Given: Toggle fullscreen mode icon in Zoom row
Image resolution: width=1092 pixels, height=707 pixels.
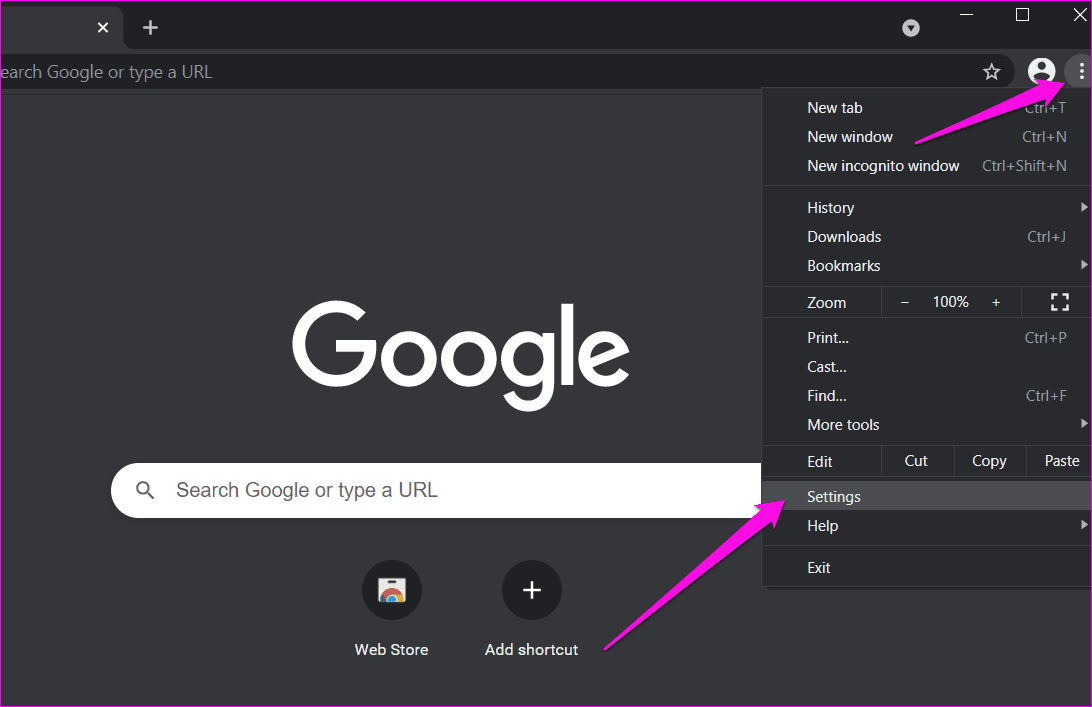Looking at the screenshot, I should pos(1059,302).
